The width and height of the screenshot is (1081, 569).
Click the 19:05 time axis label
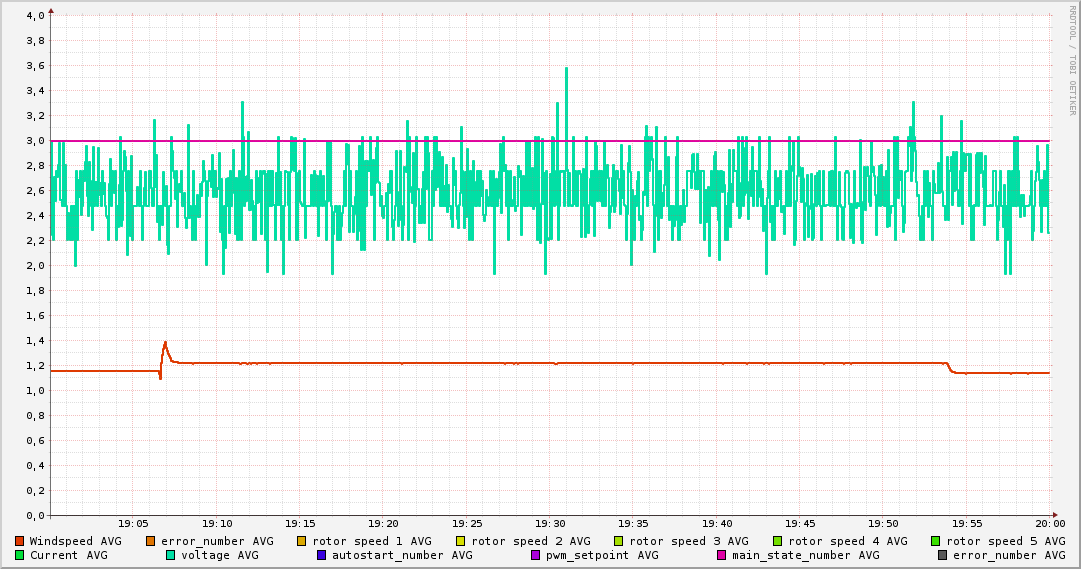tap(133, 523)
